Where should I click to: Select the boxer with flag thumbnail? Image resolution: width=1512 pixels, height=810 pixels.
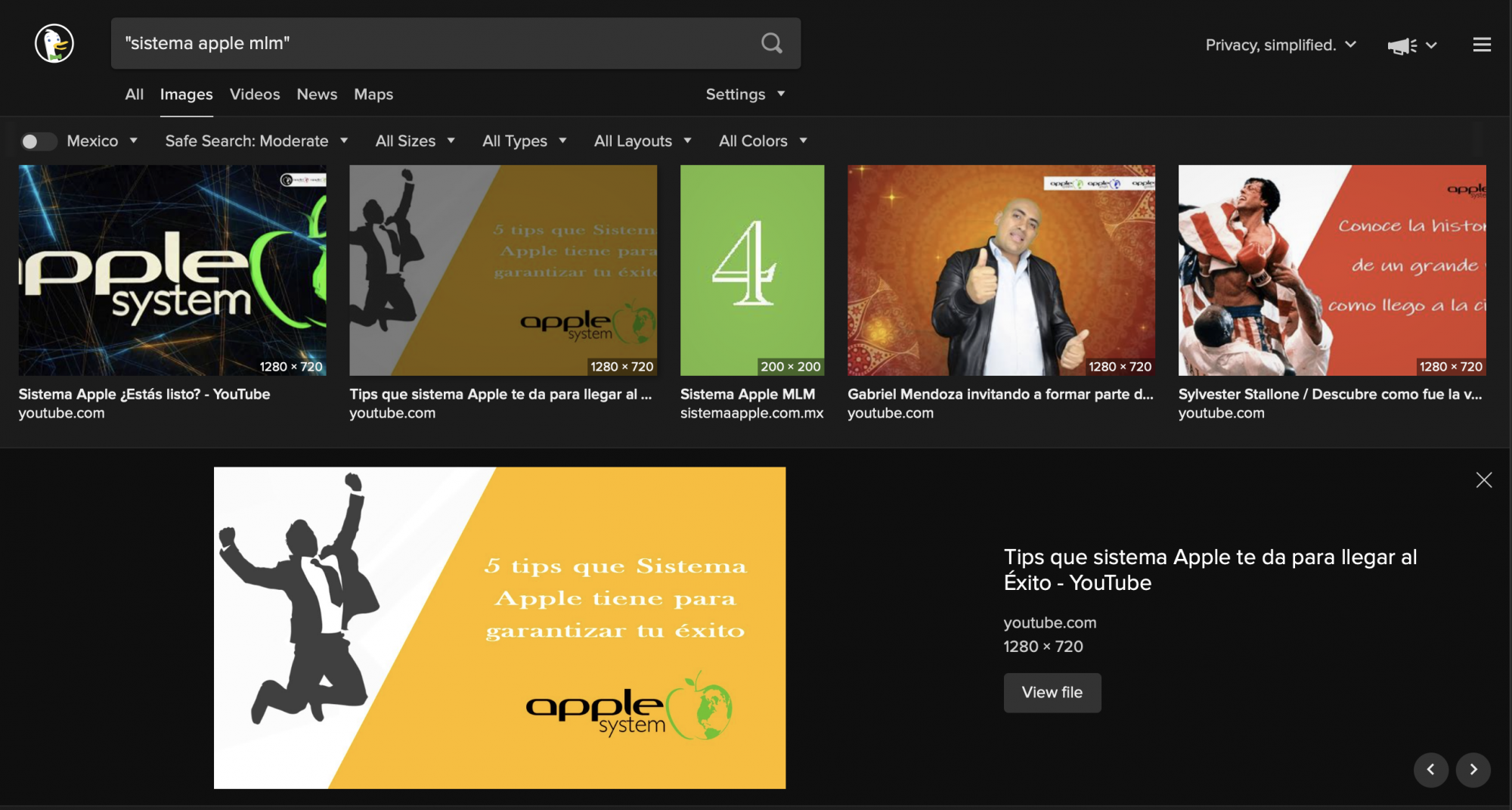pyautogui.click(x=1332, y=270)
